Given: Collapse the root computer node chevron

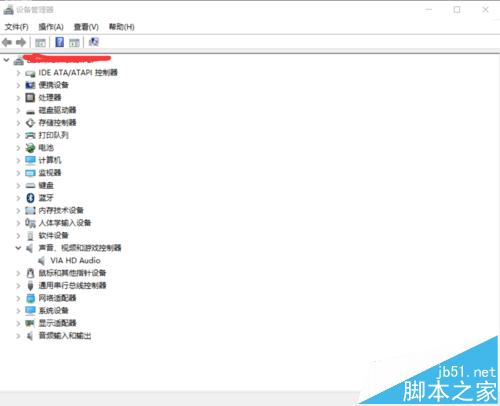Looking at the screenshot, I should (6, 60).
